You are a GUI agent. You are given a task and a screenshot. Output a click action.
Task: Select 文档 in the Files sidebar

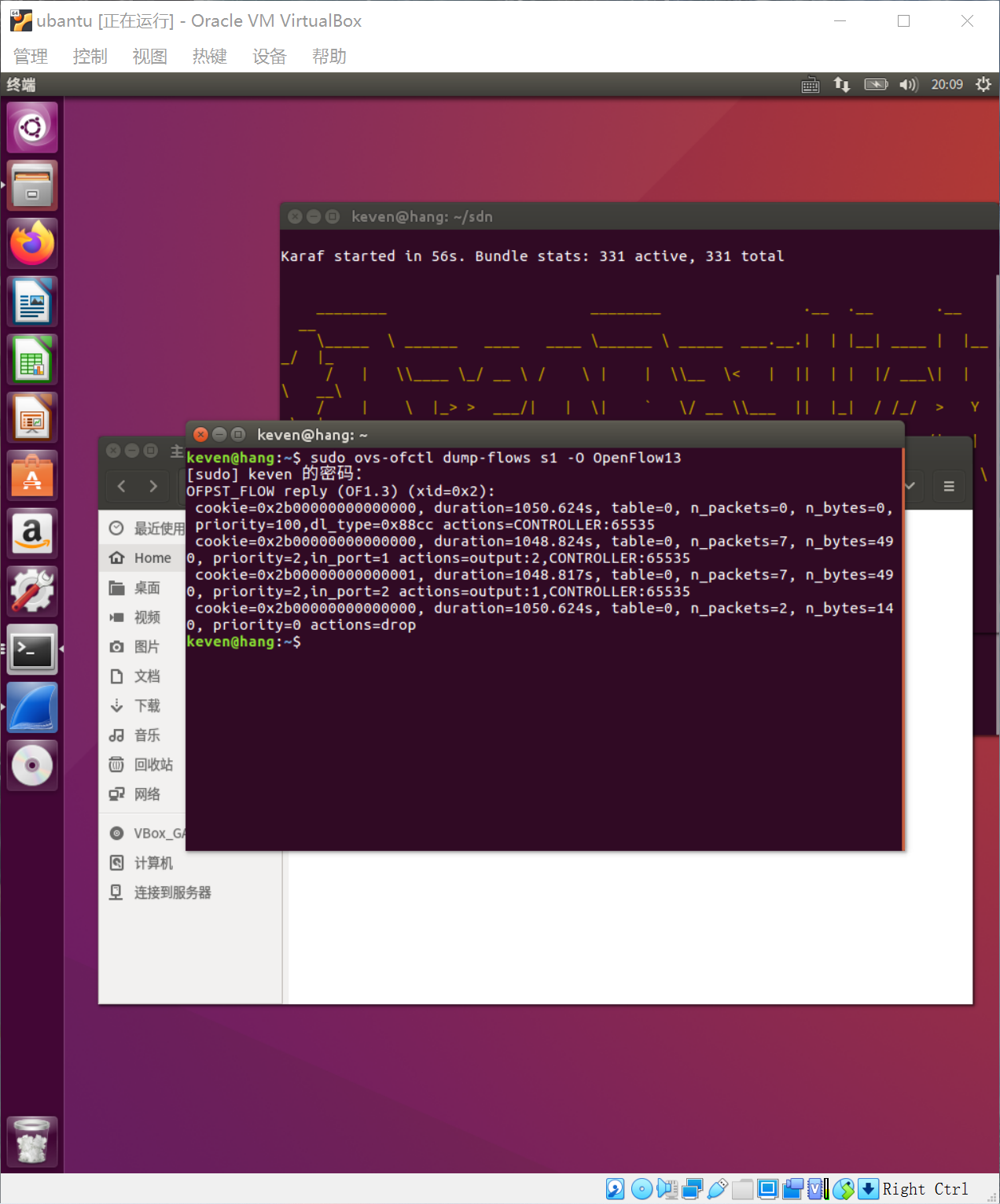click(142, 676)
